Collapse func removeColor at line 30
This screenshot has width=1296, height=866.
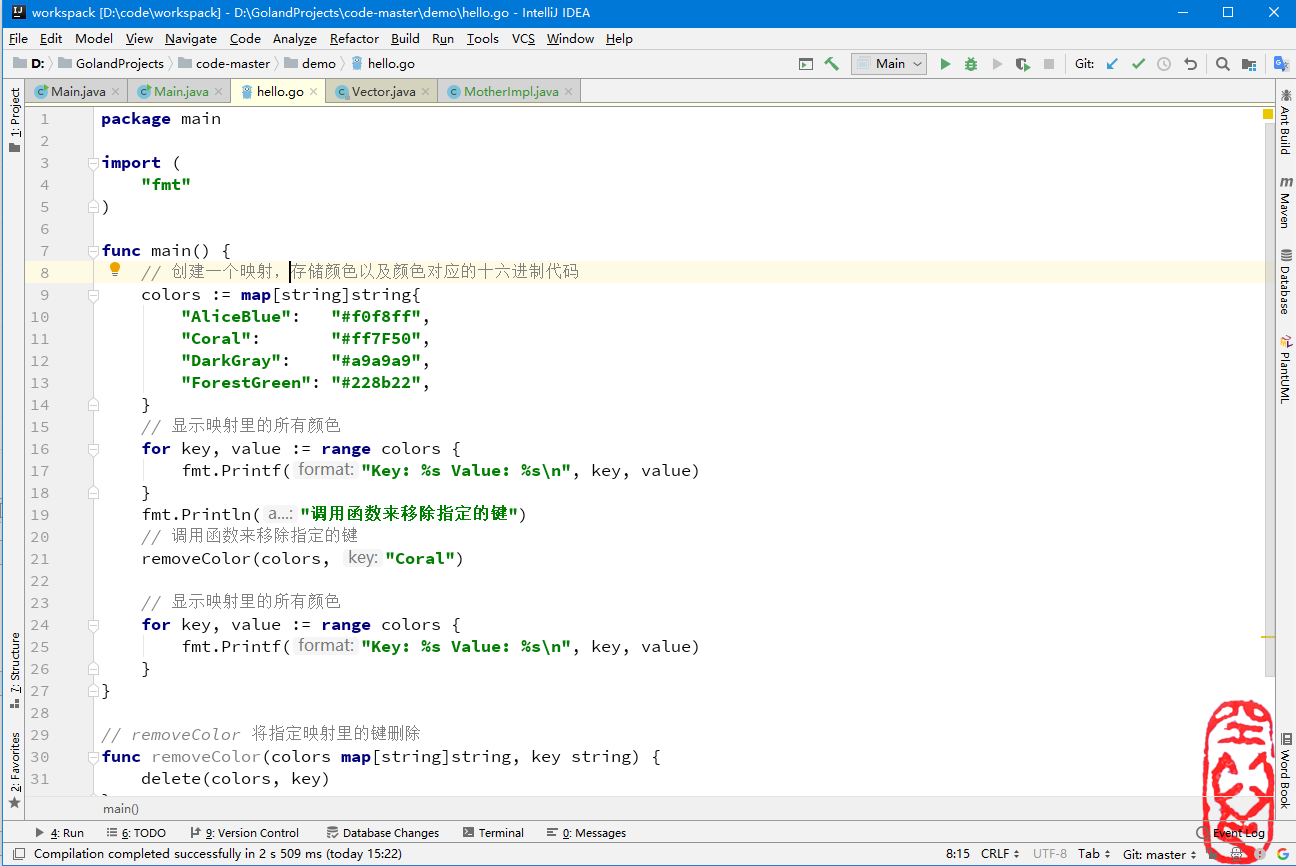pos(93,757)
